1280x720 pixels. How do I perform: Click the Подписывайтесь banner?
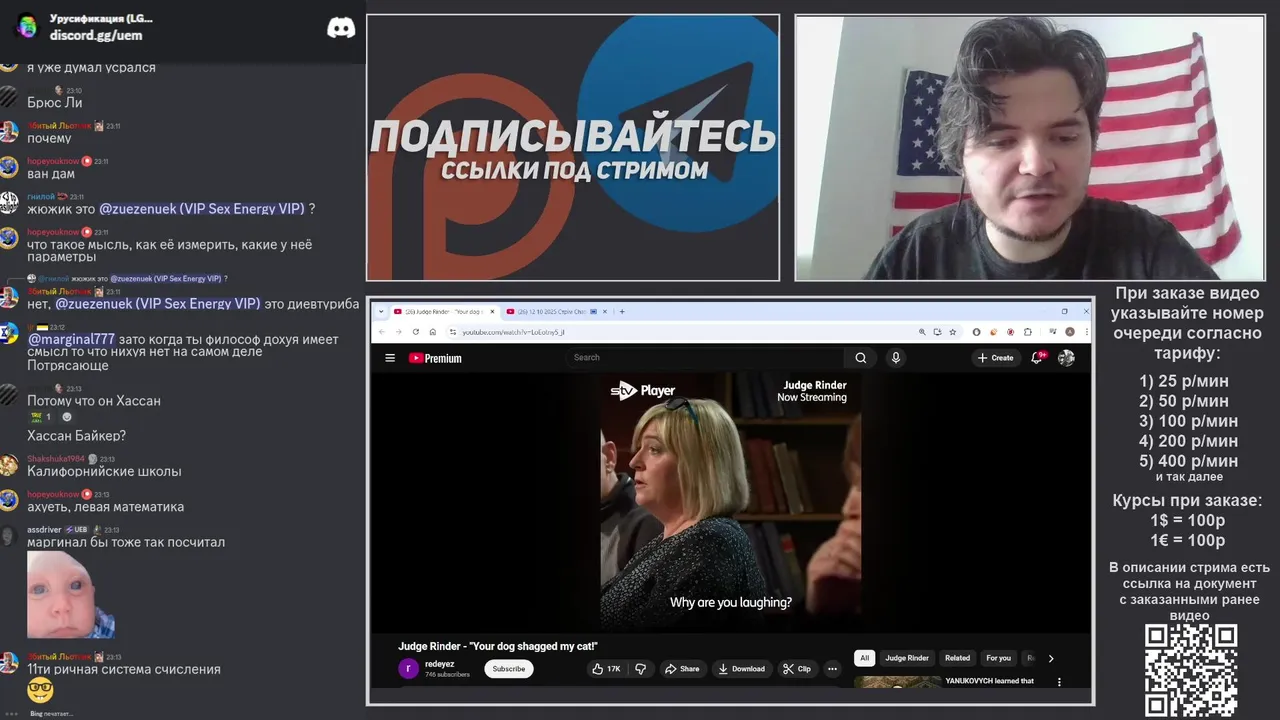coord(573,147)
